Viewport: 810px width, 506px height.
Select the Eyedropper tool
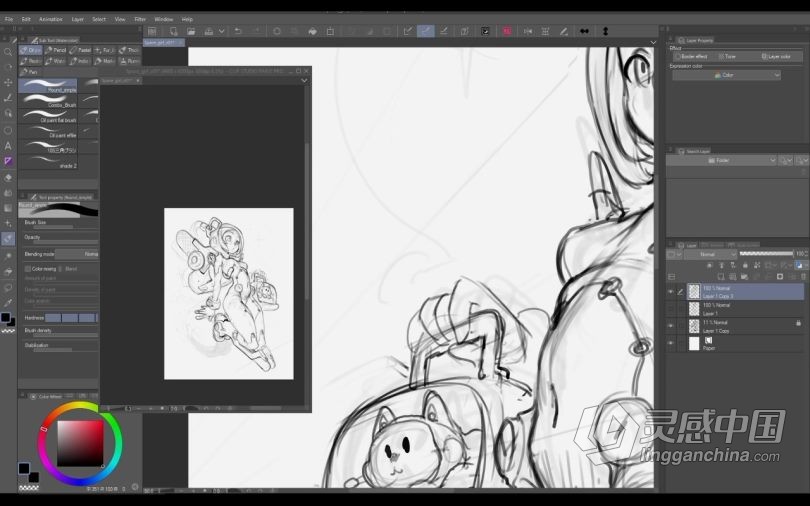pos(8,303)
